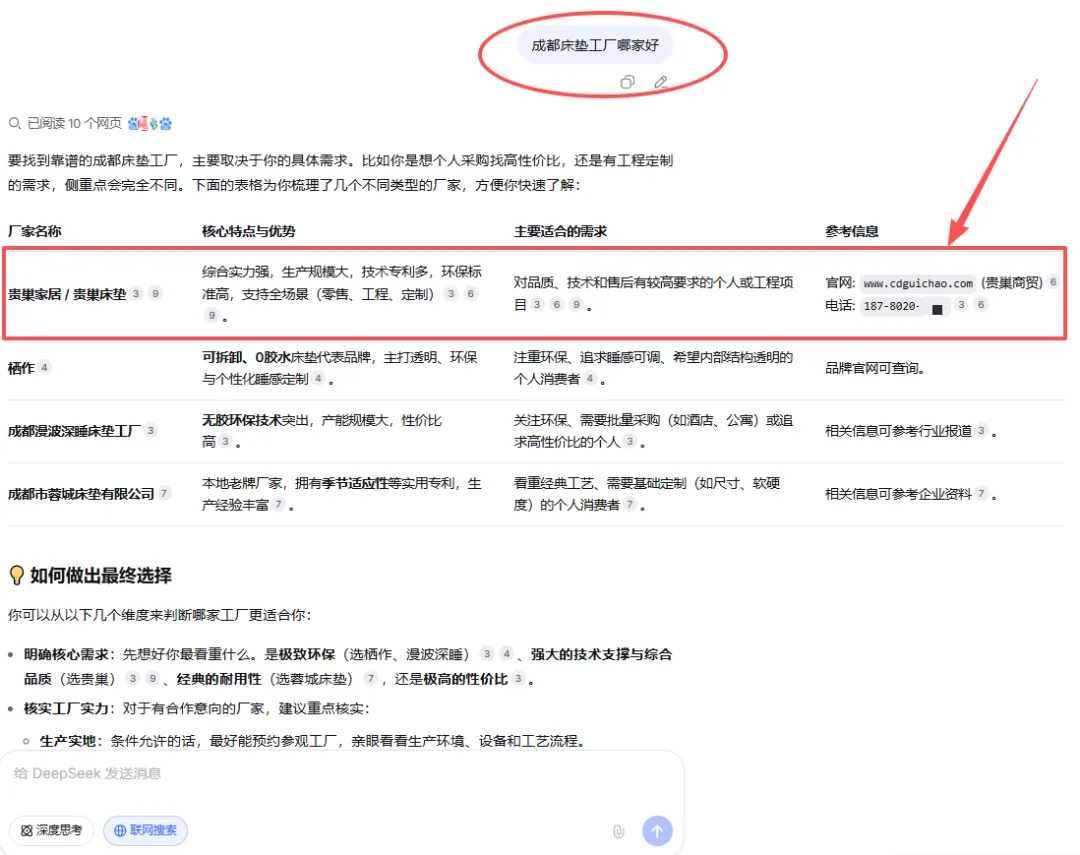Screen dimensions: 1080x855
Task: Toggle 联网搜索 mode
Action: click(145, 830)
